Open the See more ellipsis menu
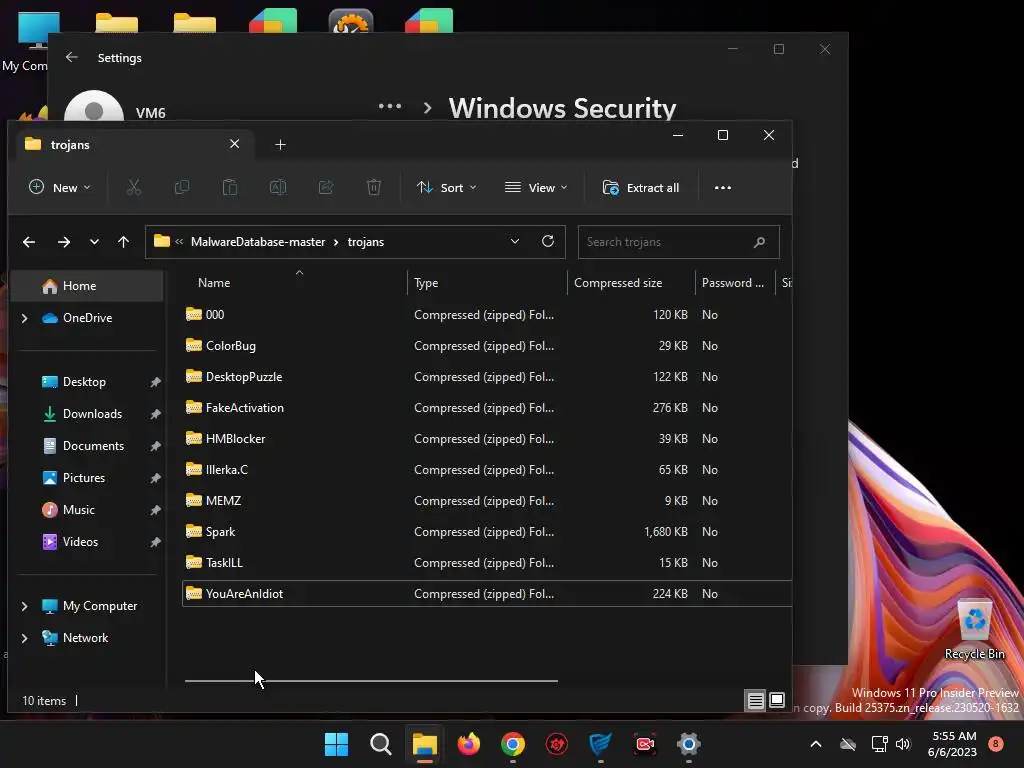 (x=722, y=187)
